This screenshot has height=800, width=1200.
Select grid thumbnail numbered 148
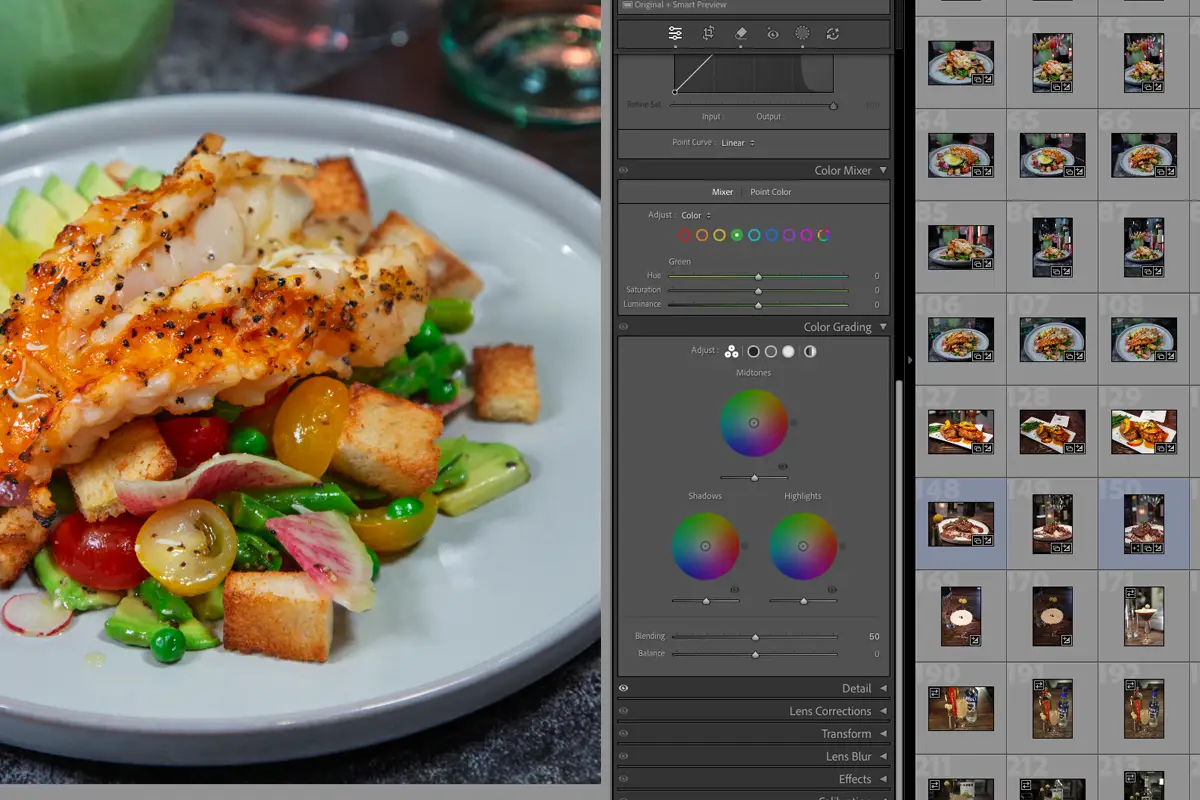coord(961,524)
